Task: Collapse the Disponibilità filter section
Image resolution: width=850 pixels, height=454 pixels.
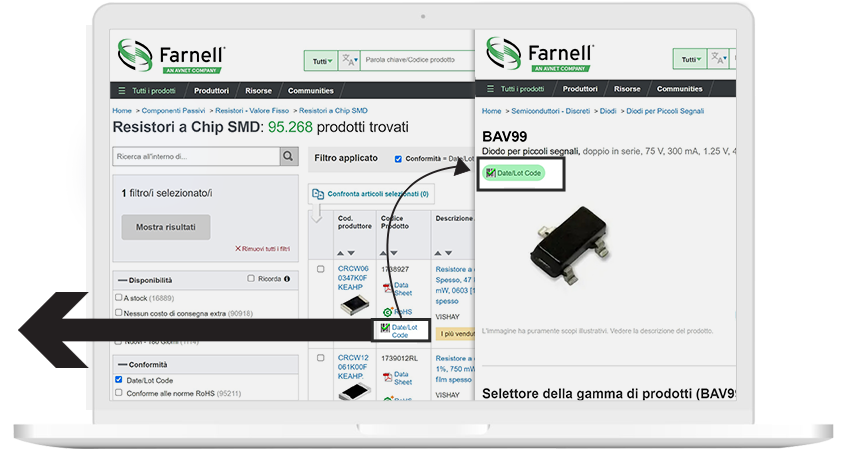Action: pos(123,280)
